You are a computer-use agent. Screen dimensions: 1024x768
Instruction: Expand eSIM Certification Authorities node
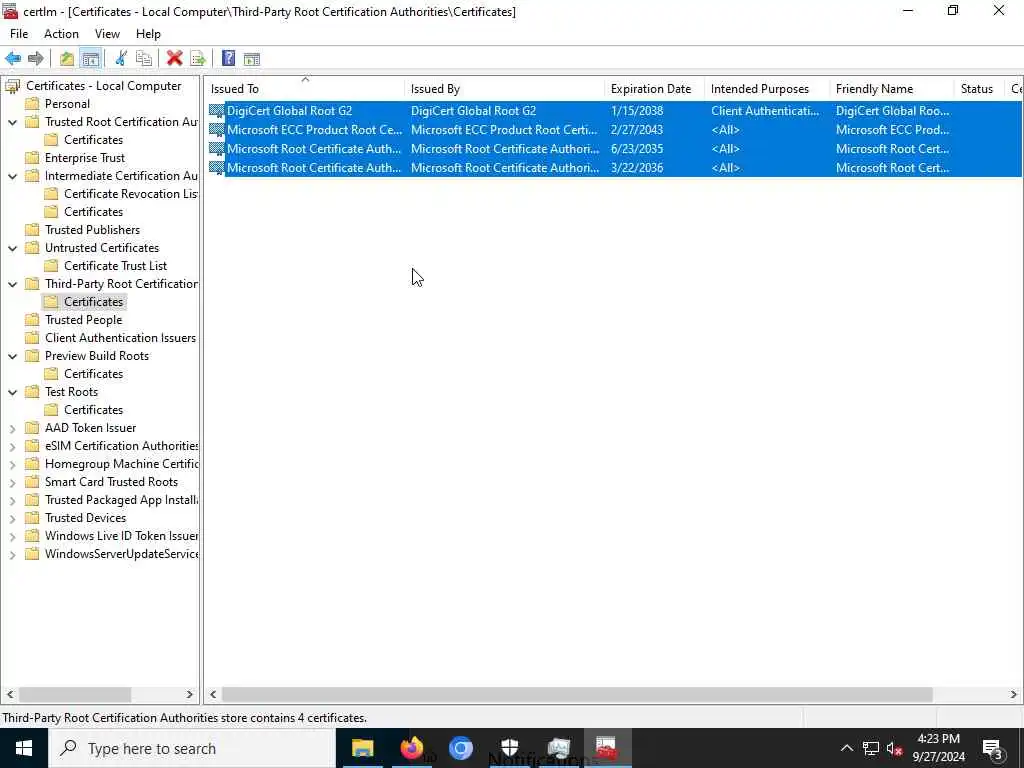(12, 446)
